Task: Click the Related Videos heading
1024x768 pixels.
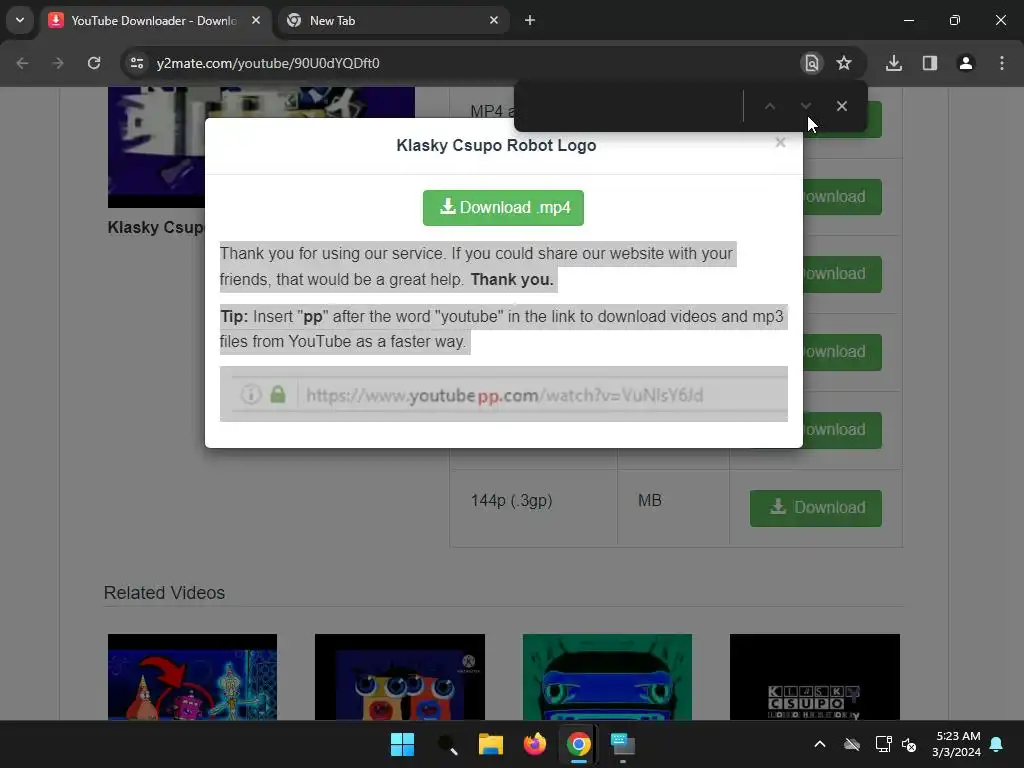Action: click(165, 593)
